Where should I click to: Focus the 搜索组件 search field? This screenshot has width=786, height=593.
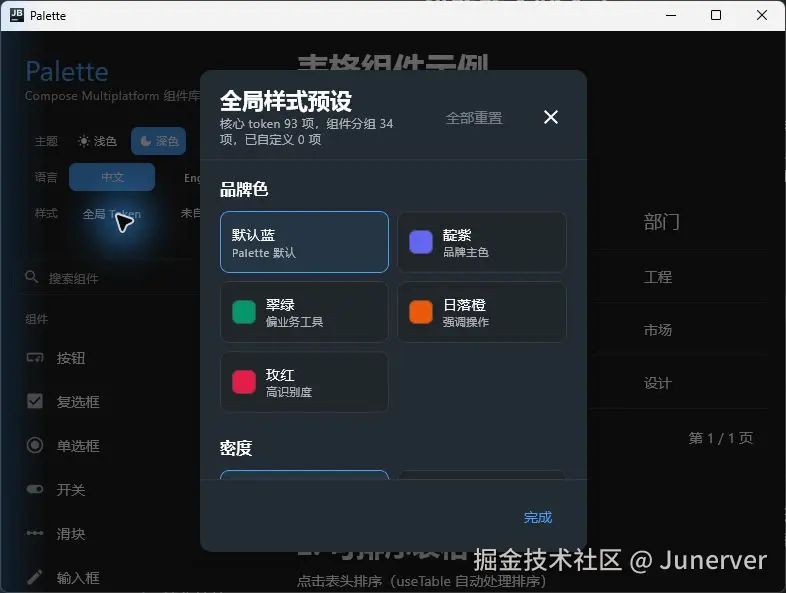pos(110,278)
